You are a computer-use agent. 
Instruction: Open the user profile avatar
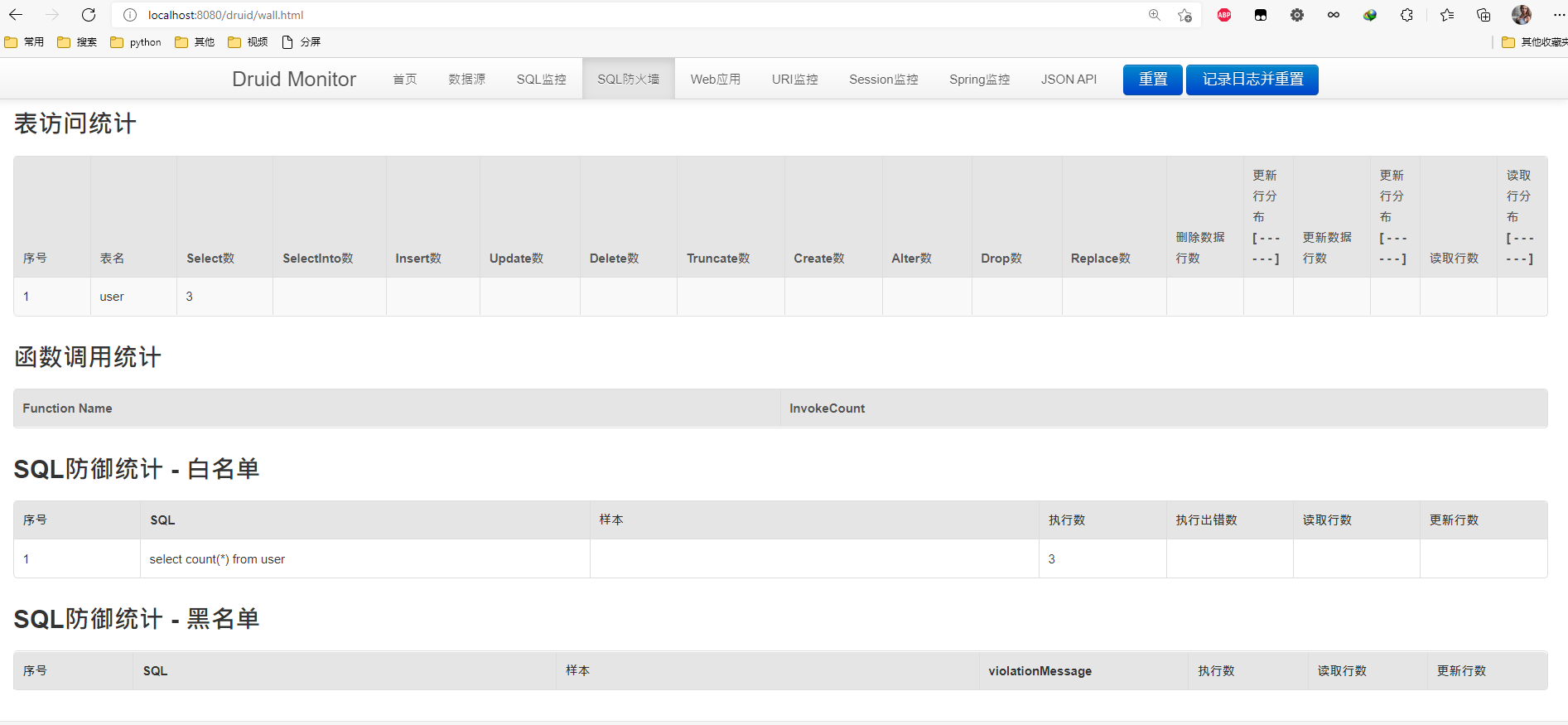coord(1522,15)
